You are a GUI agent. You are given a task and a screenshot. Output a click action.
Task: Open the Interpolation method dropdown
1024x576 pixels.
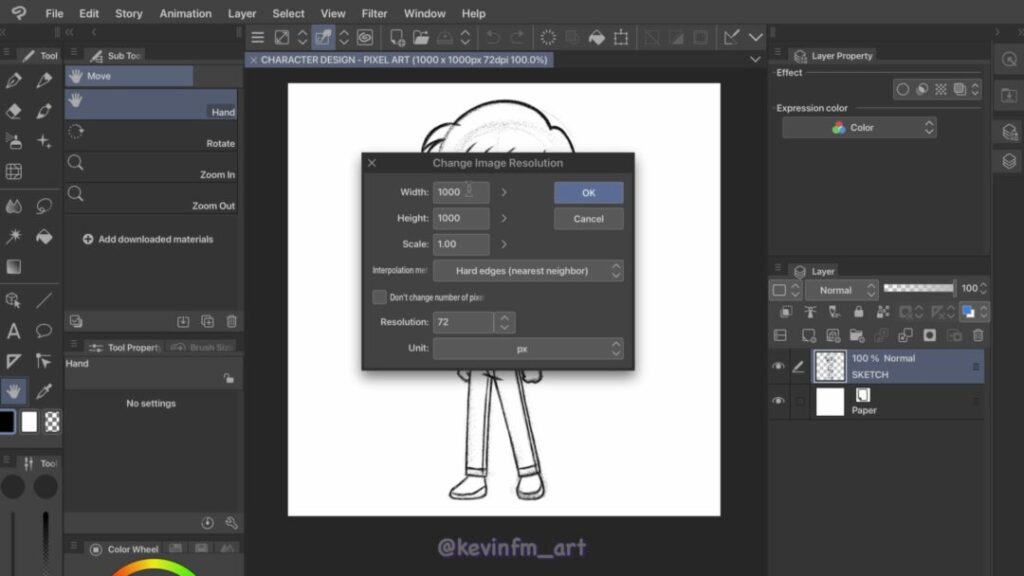(x=527, y=270)
